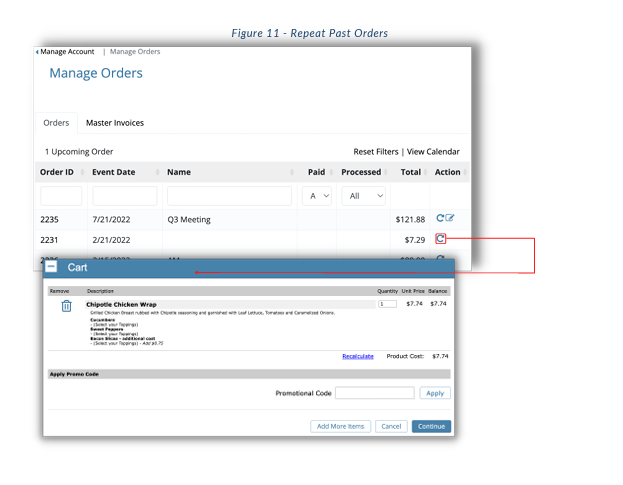Select the Manage Orders breadcrumb
Image resolution: width=623 pixels, height=485 pixels.
click(x=135, y=52)
